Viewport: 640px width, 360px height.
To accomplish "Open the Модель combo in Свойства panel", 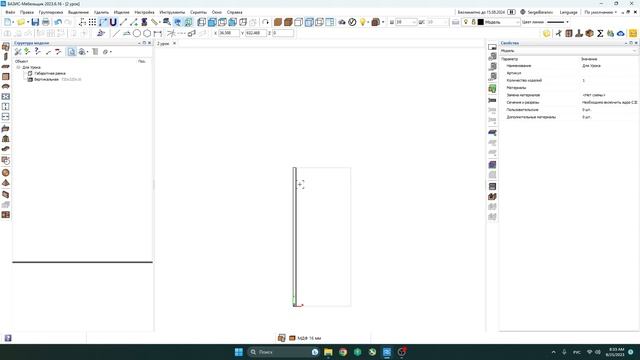I will coord(568,51).
